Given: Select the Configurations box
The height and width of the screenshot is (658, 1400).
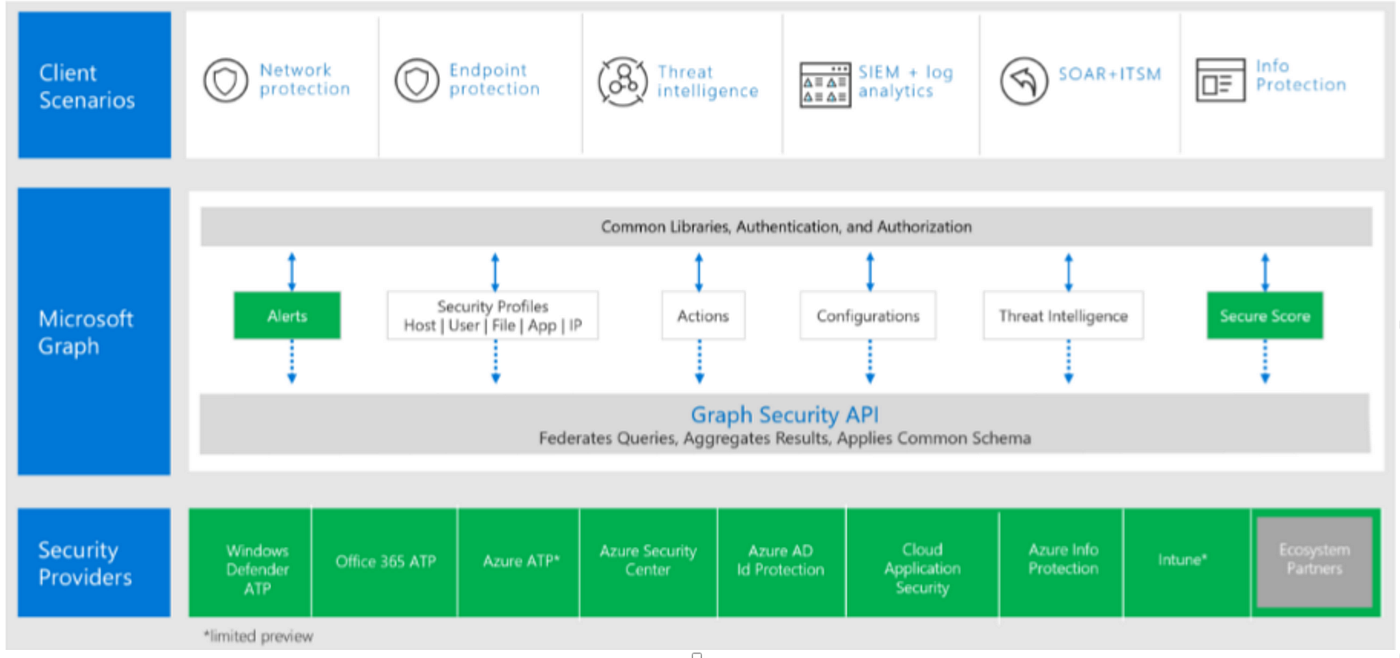Looking at the screenshot, I should click(867, 315).
